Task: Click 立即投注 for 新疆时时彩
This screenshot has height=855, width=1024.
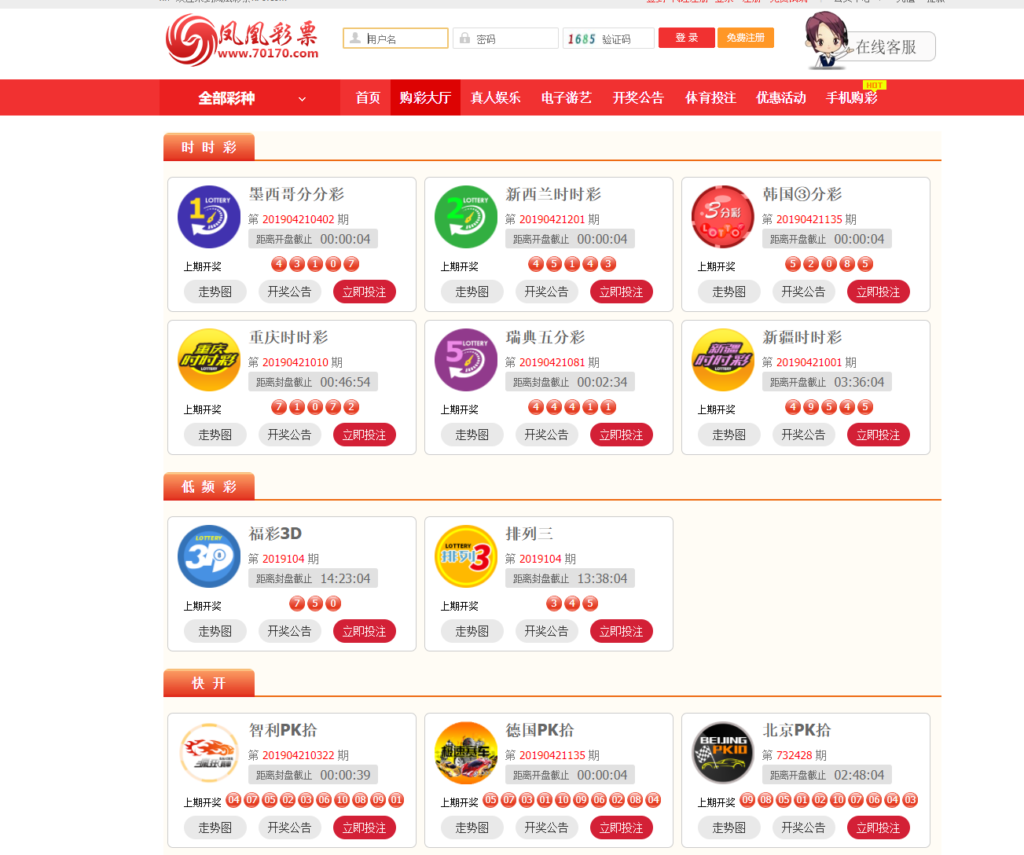Action: tap(878, 435)
